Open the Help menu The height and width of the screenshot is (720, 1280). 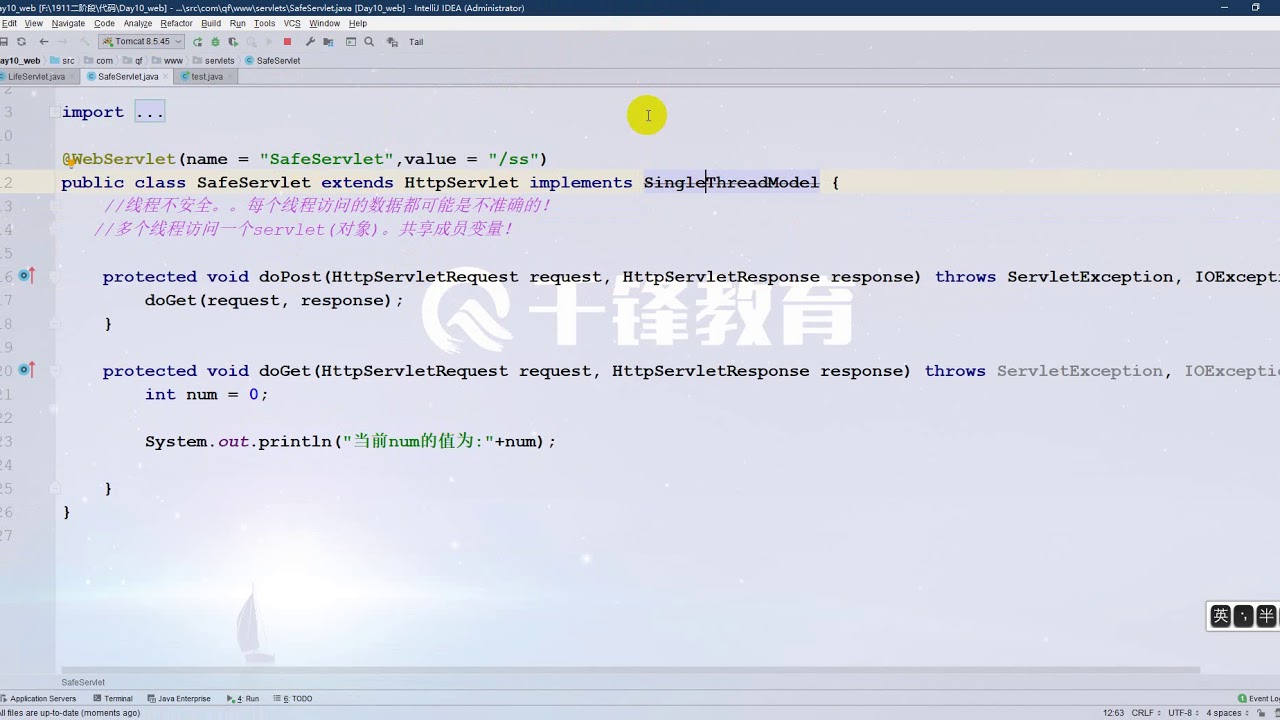pyautogui.click(x=358, y=23)
